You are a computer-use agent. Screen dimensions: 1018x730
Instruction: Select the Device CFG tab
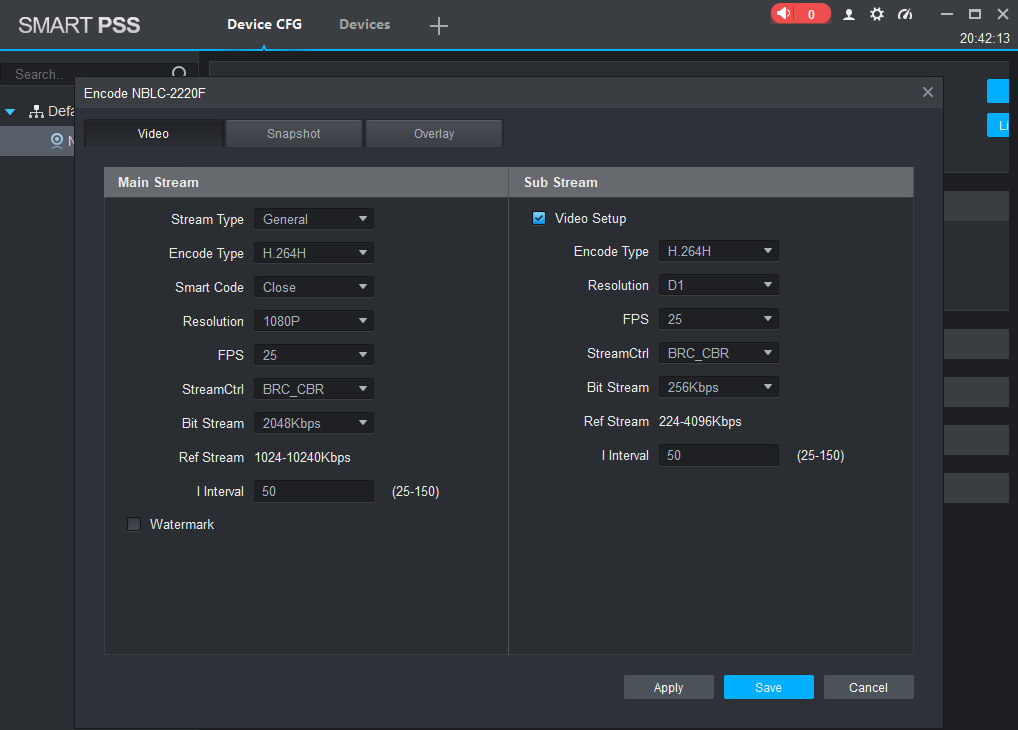pyautogui.click(x=264, y=24)
